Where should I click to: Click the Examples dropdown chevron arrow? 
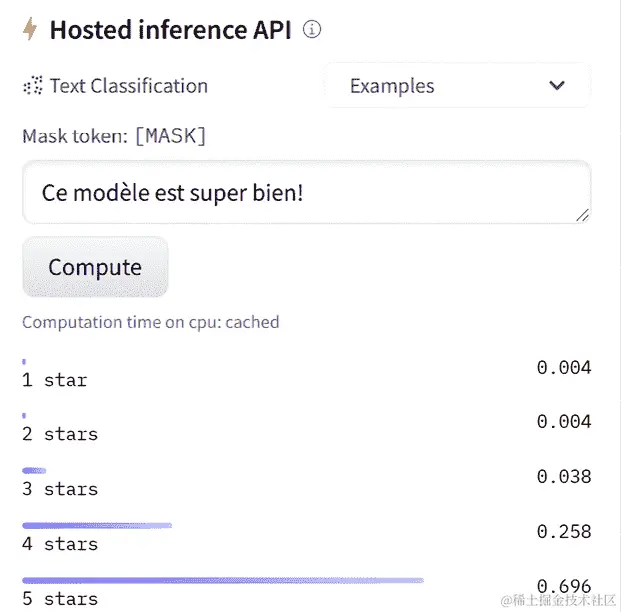pos(557,86)
